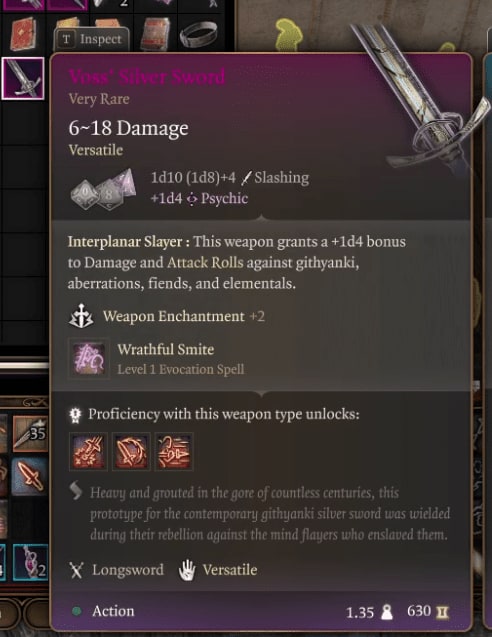Select Voss' Silver Sword inventory slot
This screenshot has width=492, height=637.
tap(23, 78)
